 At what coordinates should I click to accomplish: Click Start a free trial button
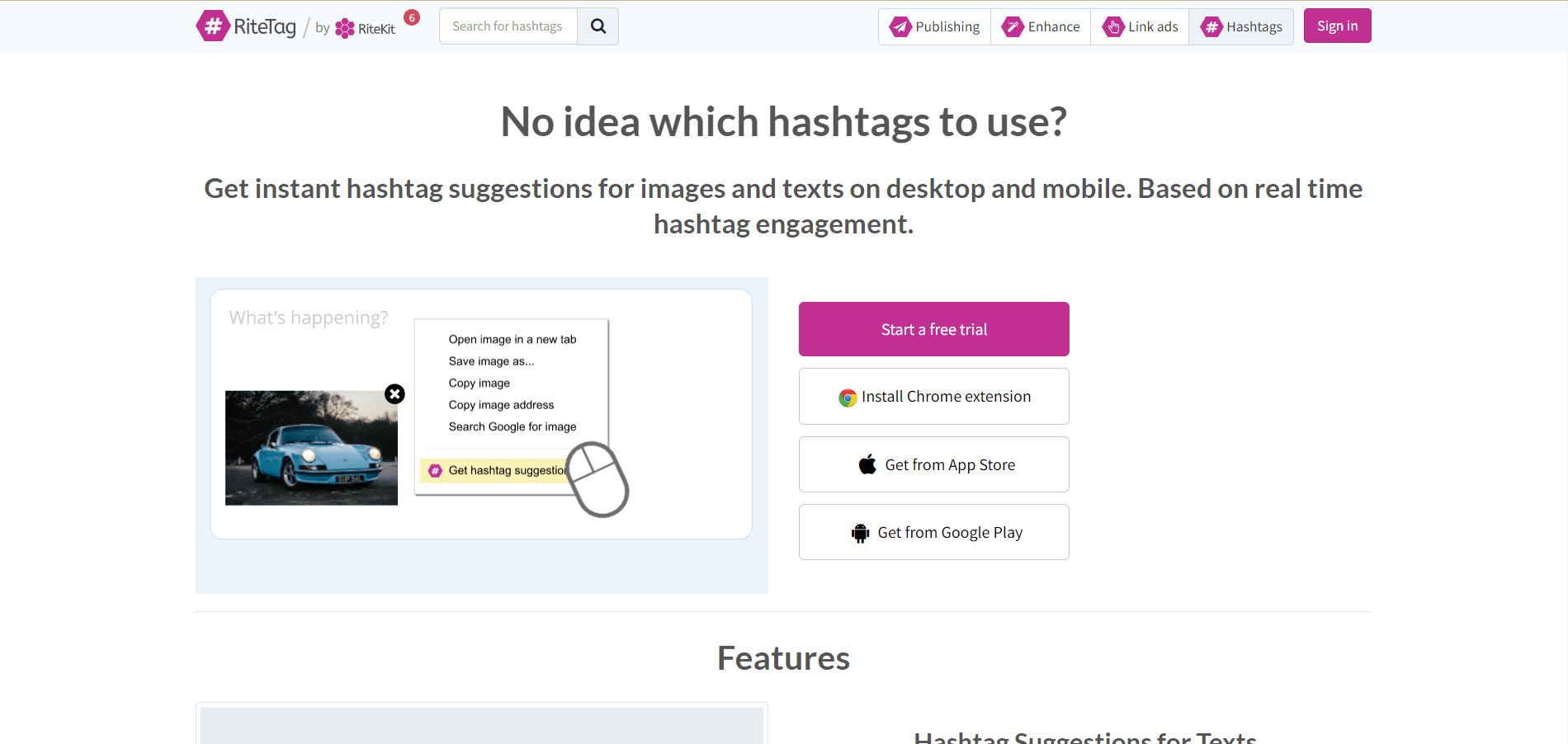pyautogui.click(x=934, y=329)
